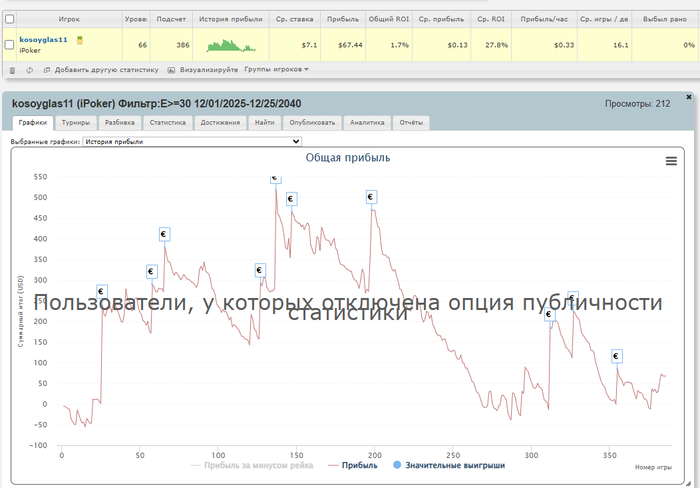Switch to the Турниры tab
This screenshot has height=488, width=700.
pyautogui.click(x=76, y=122)
